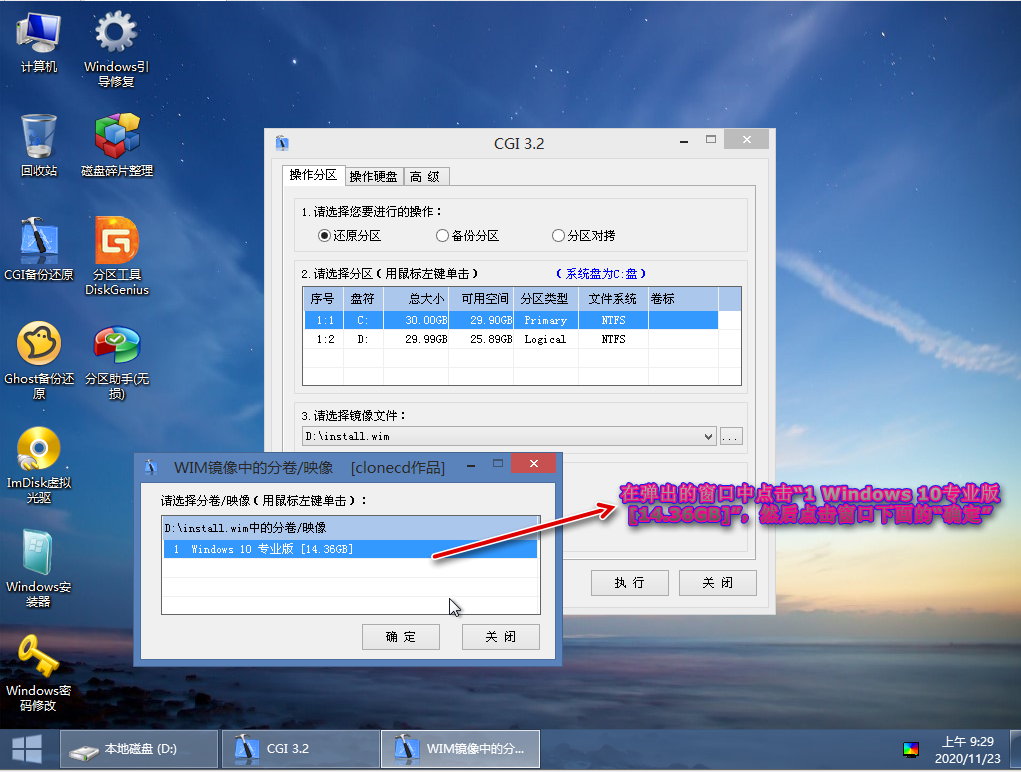Open the DiskGenius 分区工具 icon
The width and height of the screenshot is (1021, 772).
point(116,242)
